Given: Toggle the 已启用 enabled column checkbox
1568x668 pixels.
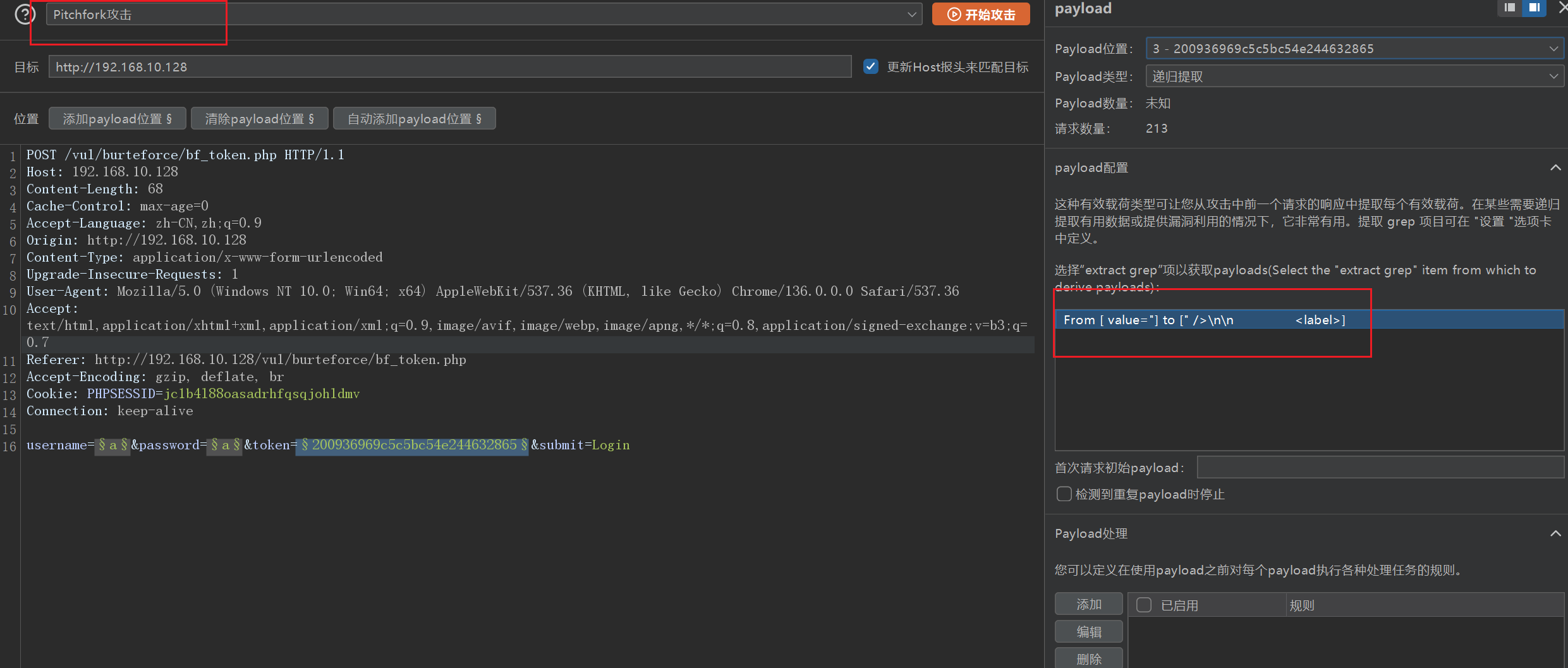Looking at the screenshot, I should coord(1144,605).
